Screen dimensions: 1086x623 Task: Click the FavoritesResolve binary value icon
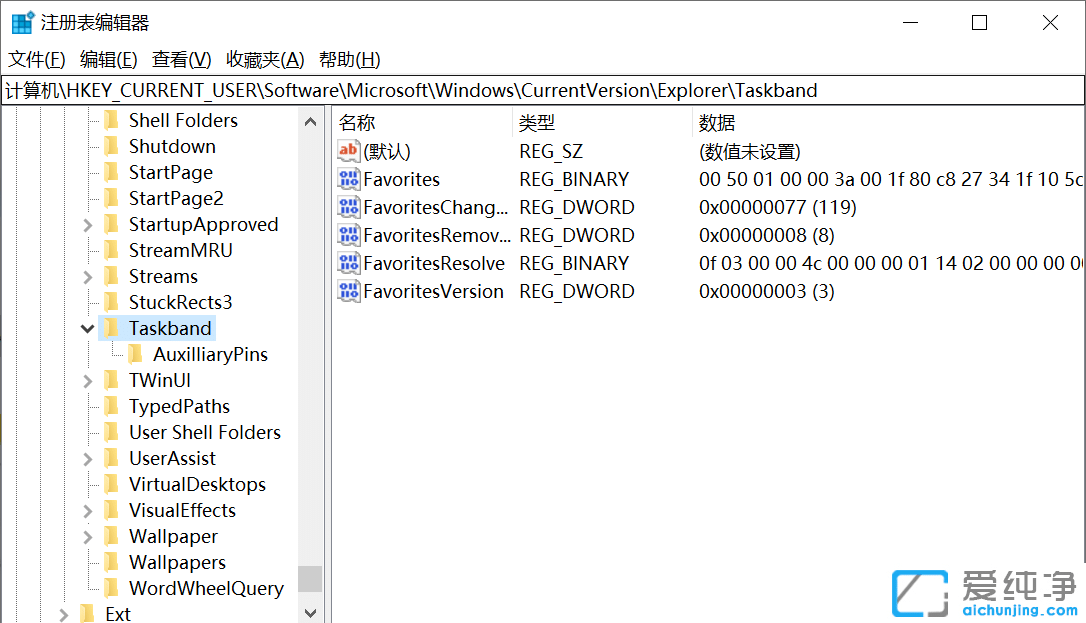click(x=347, y=263)
